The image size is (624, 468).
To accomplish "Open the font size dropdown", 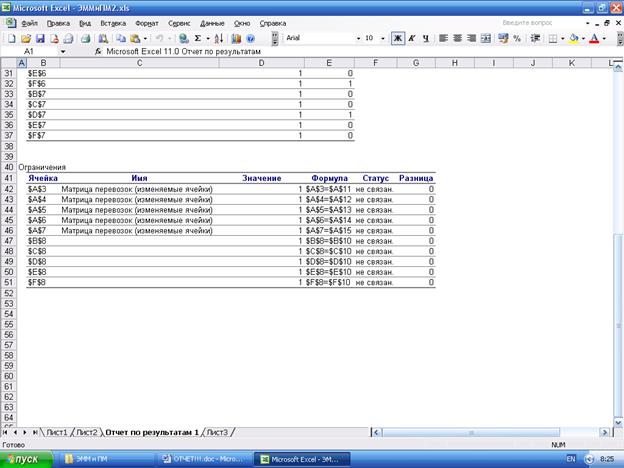I will click(x=383, y=38).
